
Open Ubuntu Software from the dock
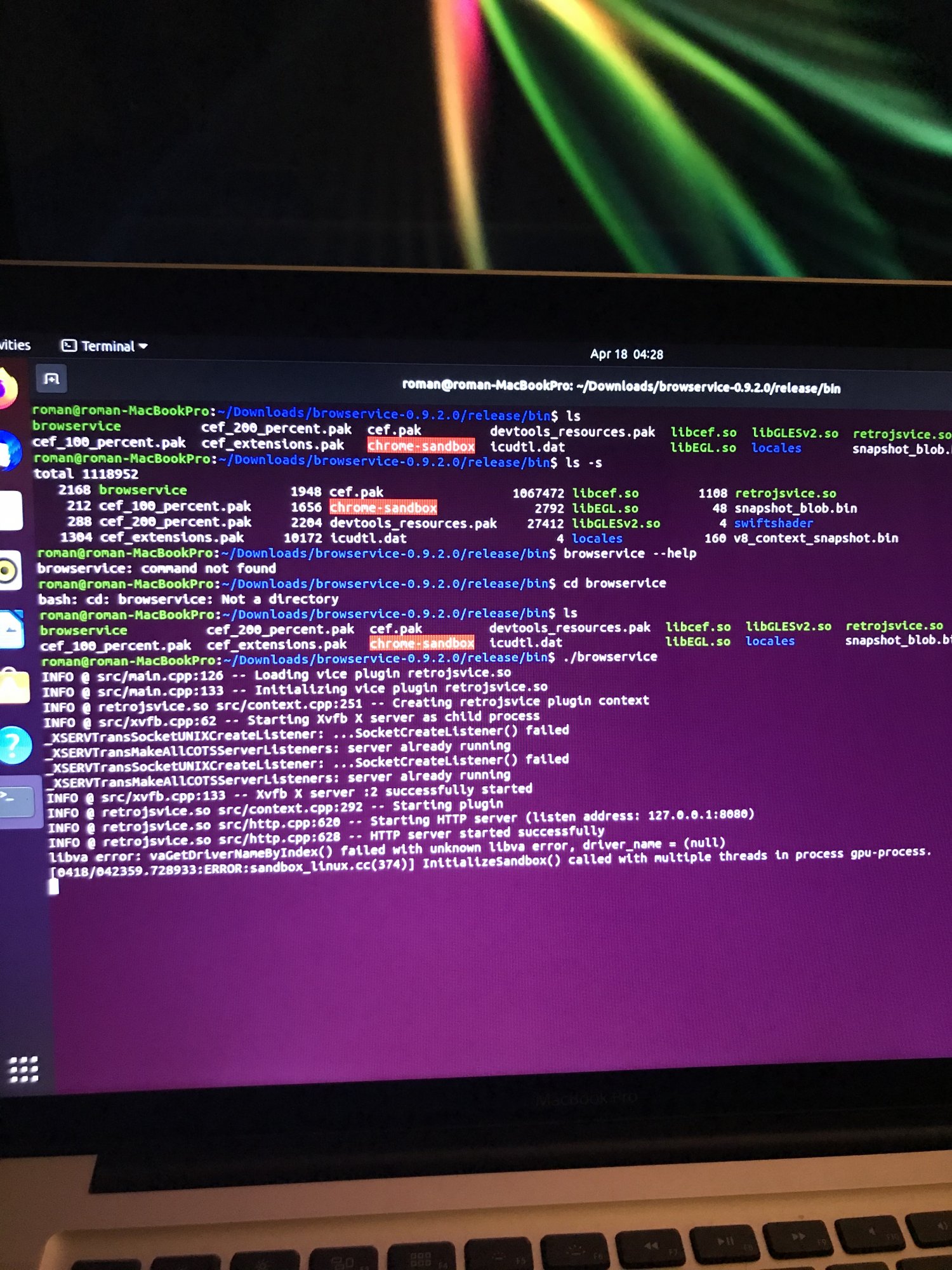coord(14,686)
